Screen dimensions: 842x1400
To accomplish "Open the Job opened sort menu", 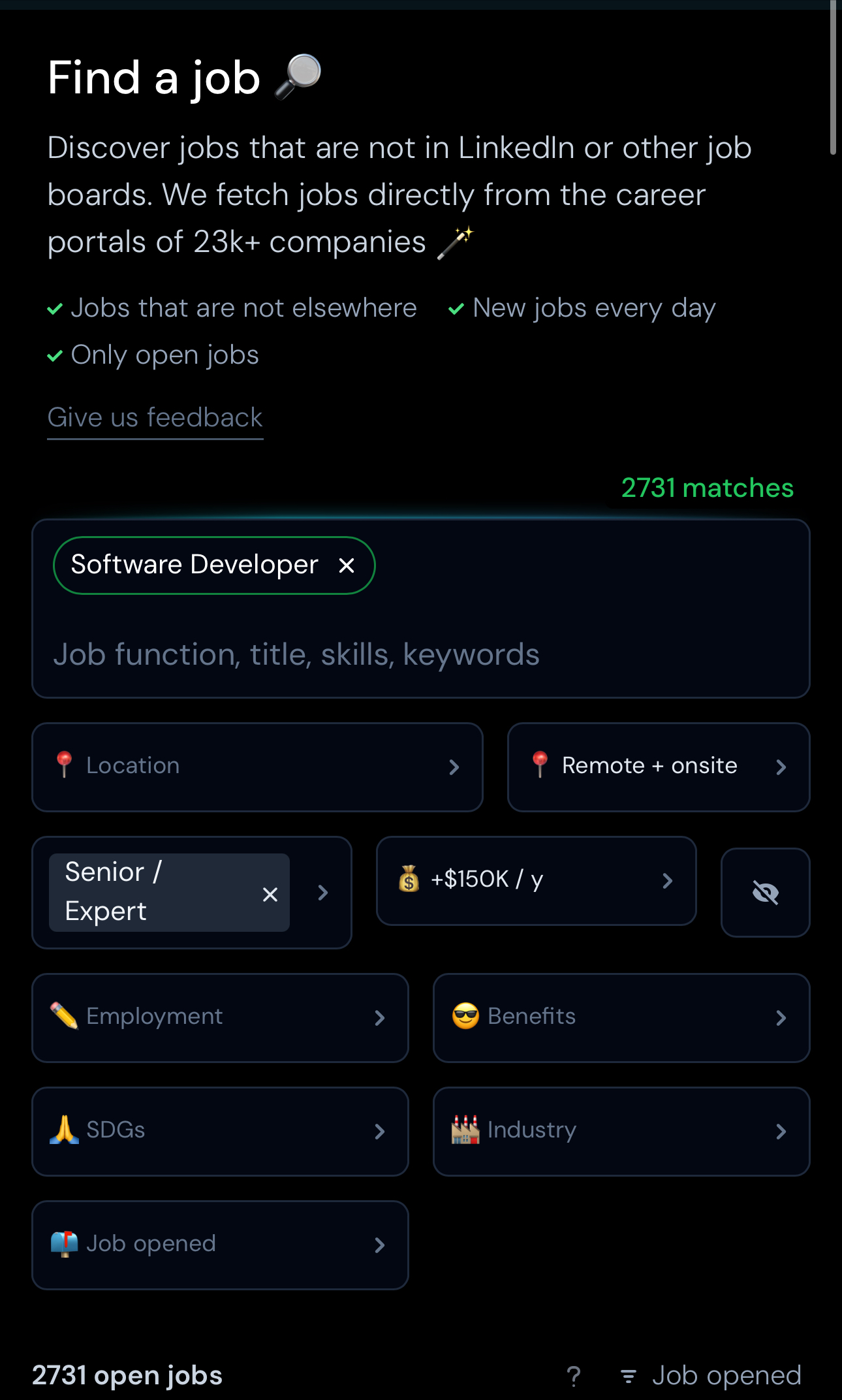I will click(711, 1376).
